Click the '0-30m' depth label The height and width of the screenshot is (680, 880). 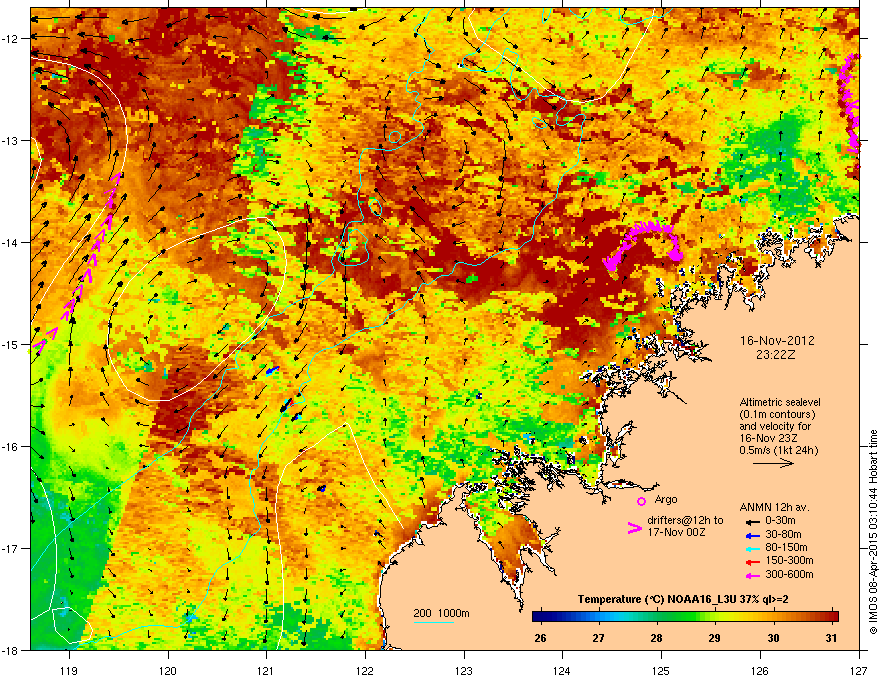[781, 521]
